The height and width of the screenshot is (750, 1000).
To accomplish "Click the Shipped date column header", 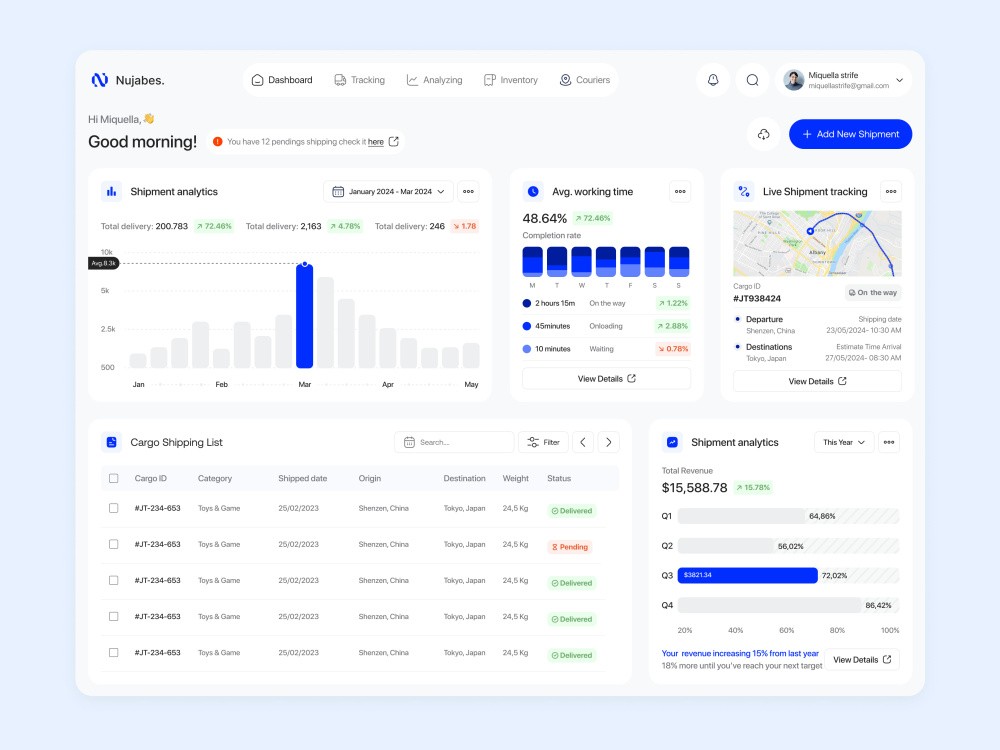I will click(x=302, y=478).
